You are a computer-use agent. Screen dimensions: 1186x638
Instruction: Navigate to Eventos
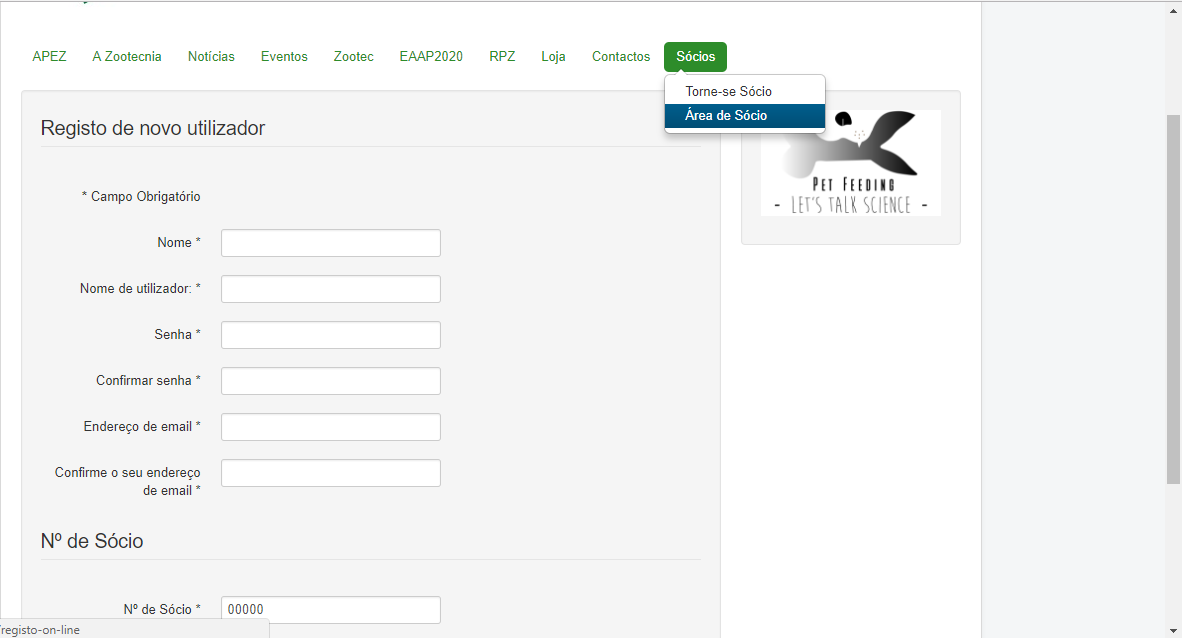(x=284, y=57)
